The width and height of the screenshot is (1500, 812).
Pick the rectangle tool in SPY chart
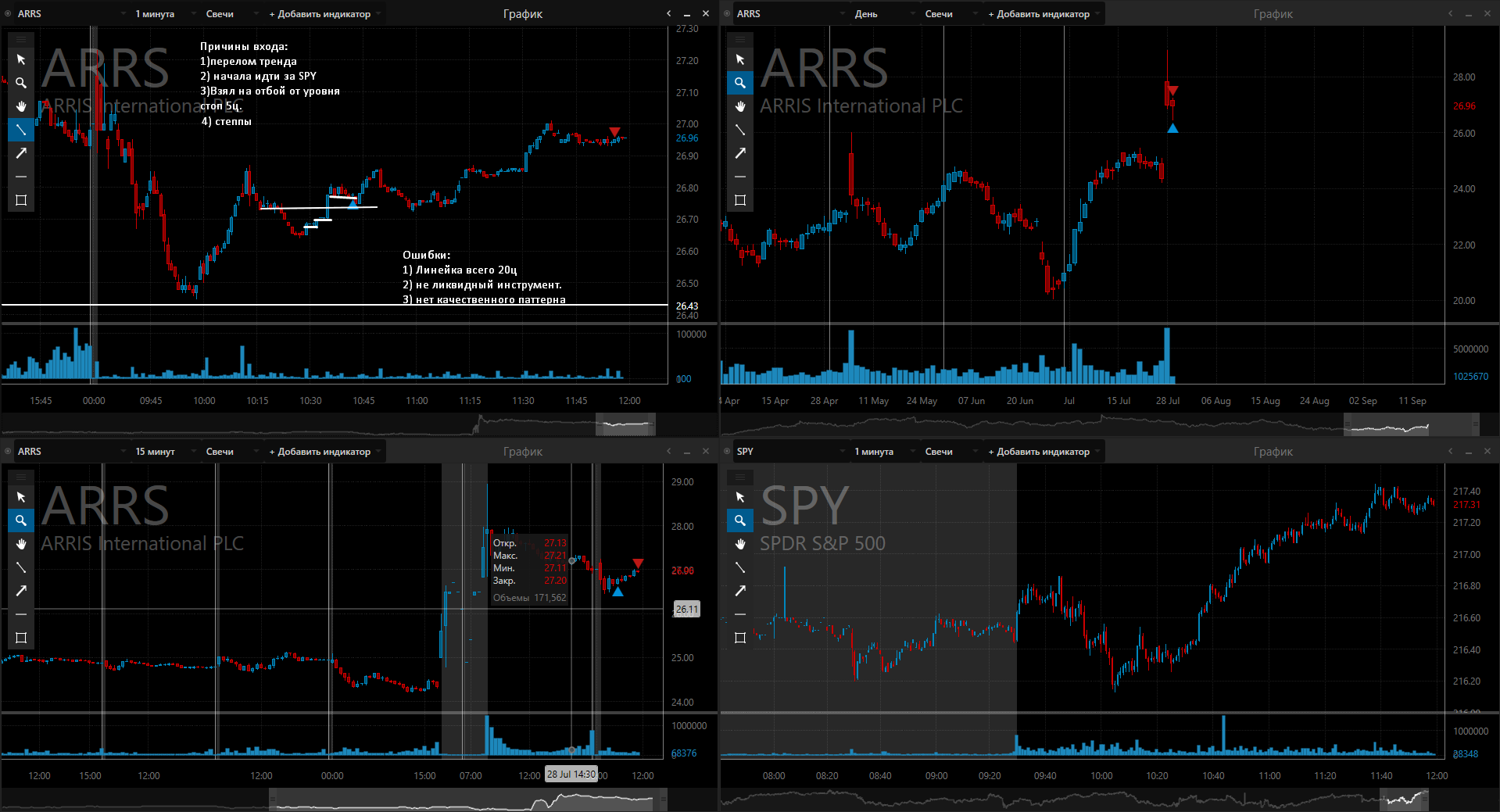tap(740, 638)
